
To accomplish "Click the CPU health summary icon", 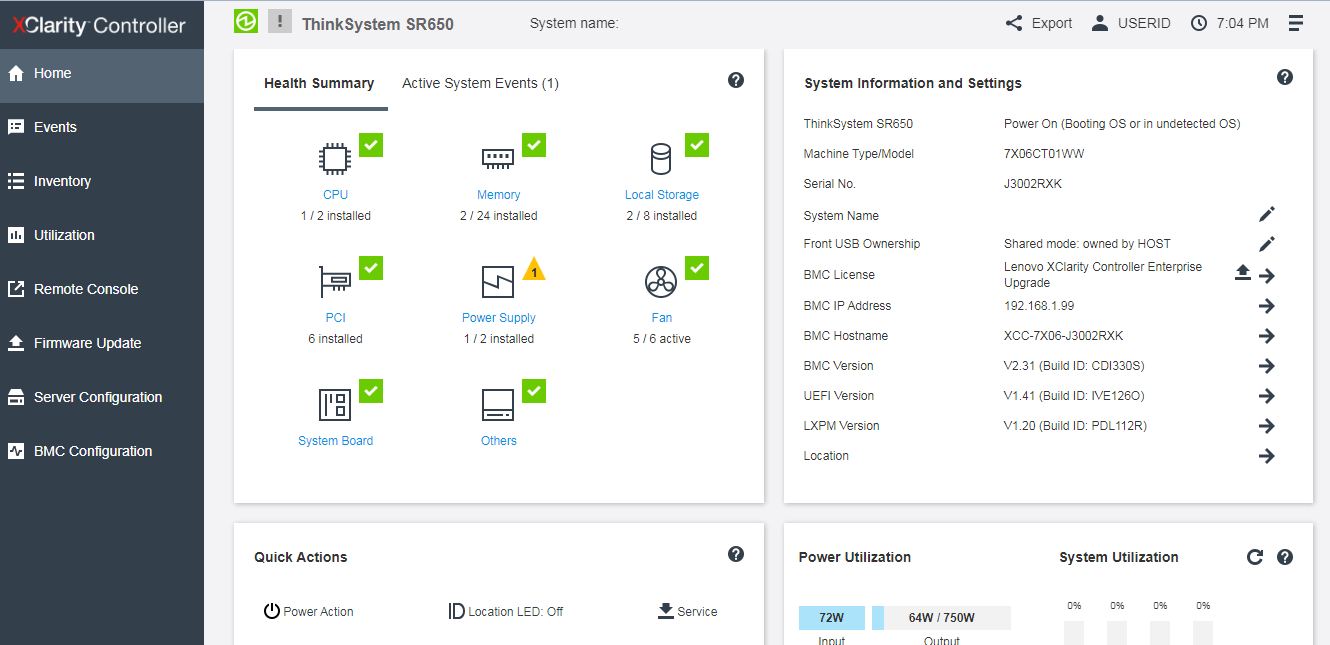I will 336,158.
